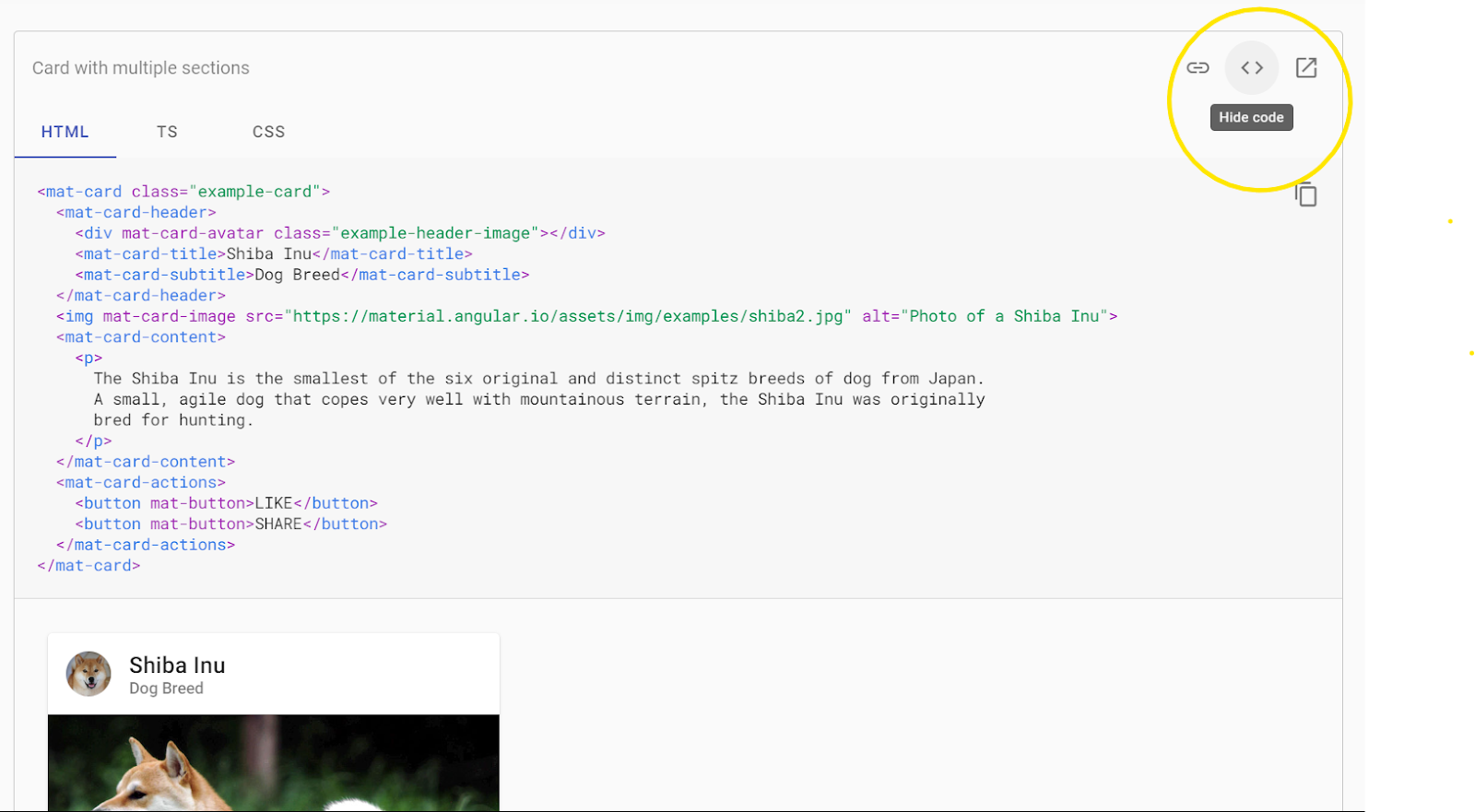Screen dimensions: 1475x812
Task: Click the img mat-card-image src code line
Action: (x=586, y=316)
